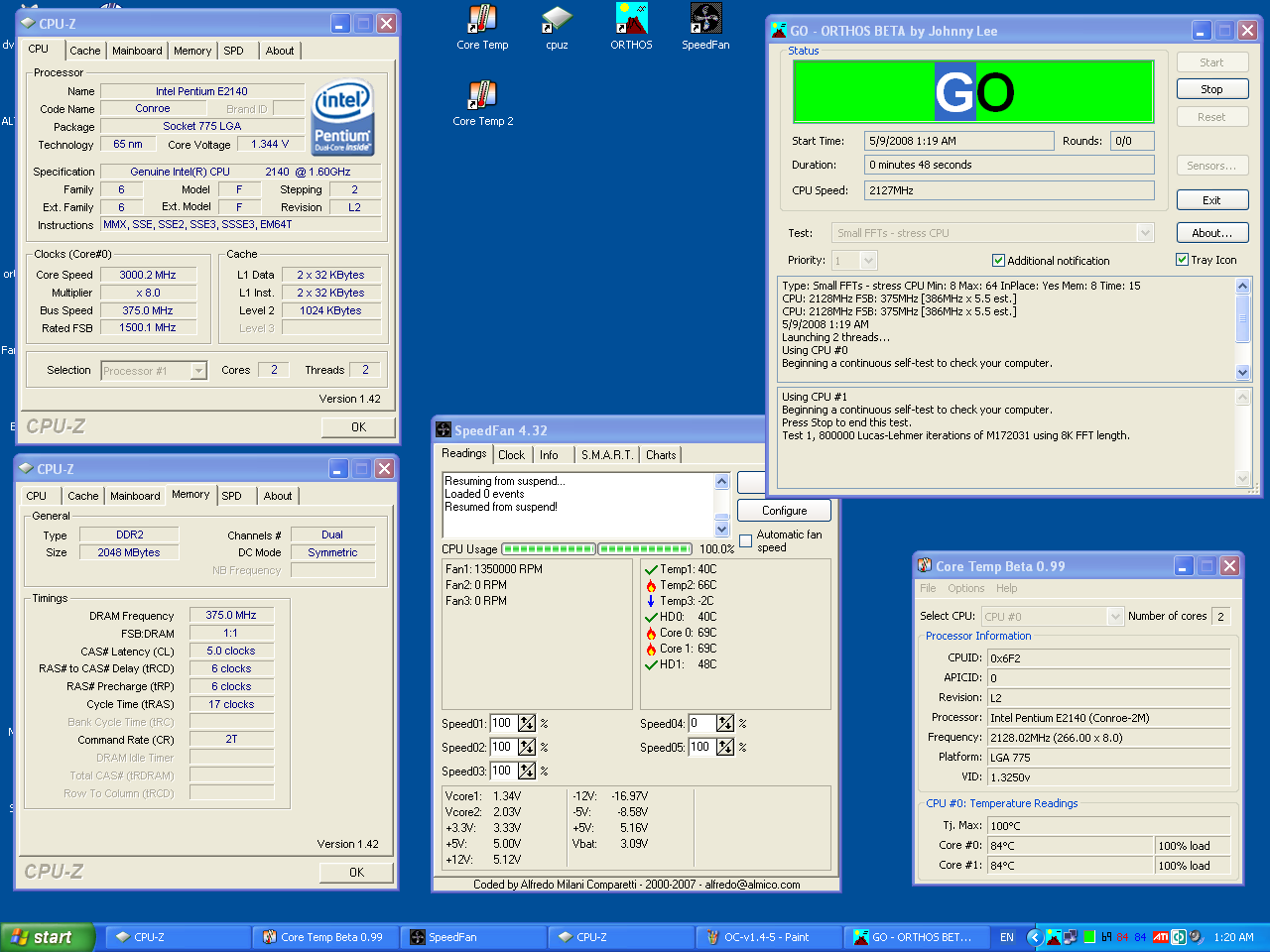Launch ORTHOS from the desktop icon
Screen dimensions: 1270x952
tap(631, 21)
